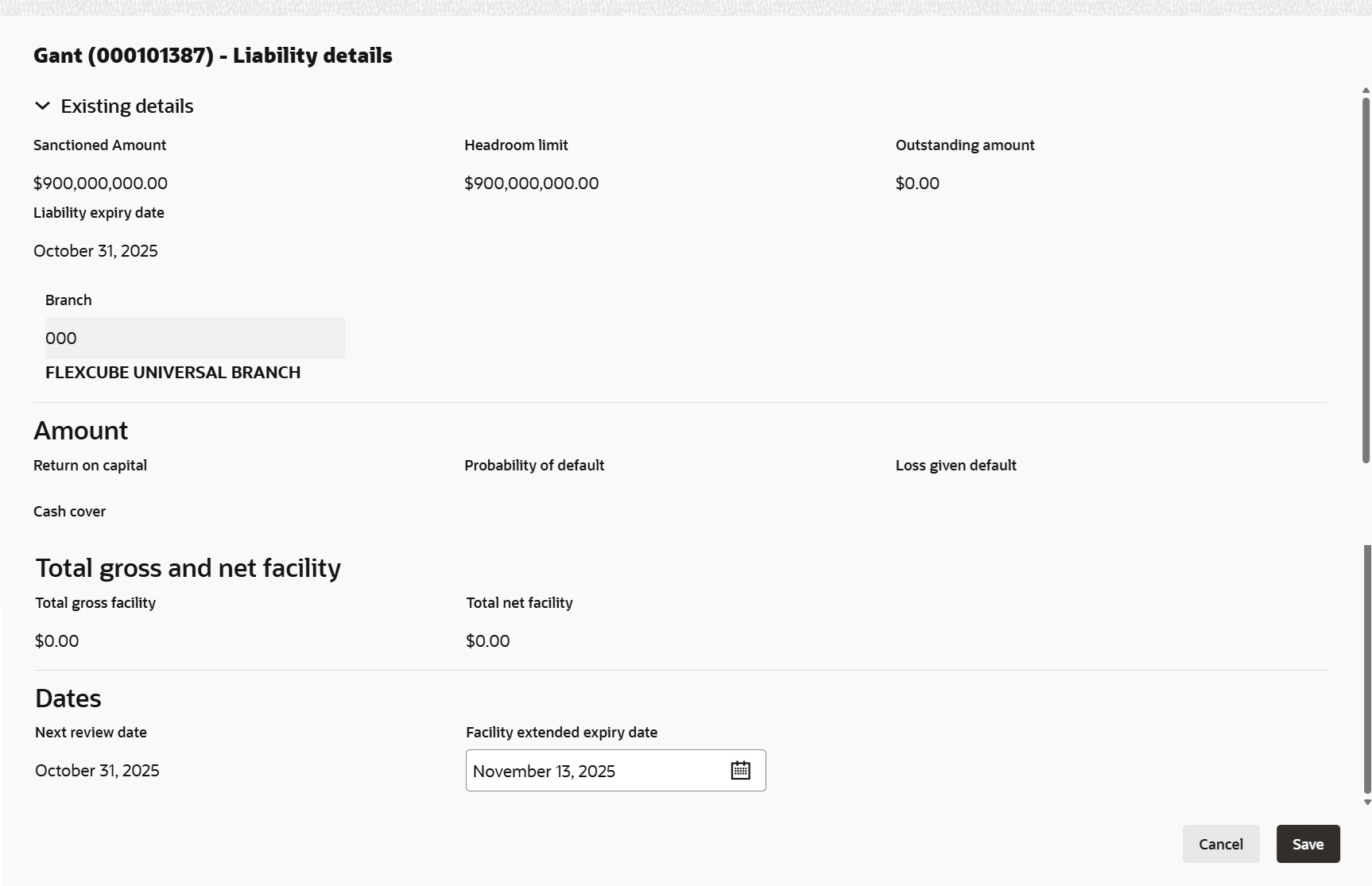Click the Cash cover field area
Viewport: 1372px width, 886px height.
(70, 511)
